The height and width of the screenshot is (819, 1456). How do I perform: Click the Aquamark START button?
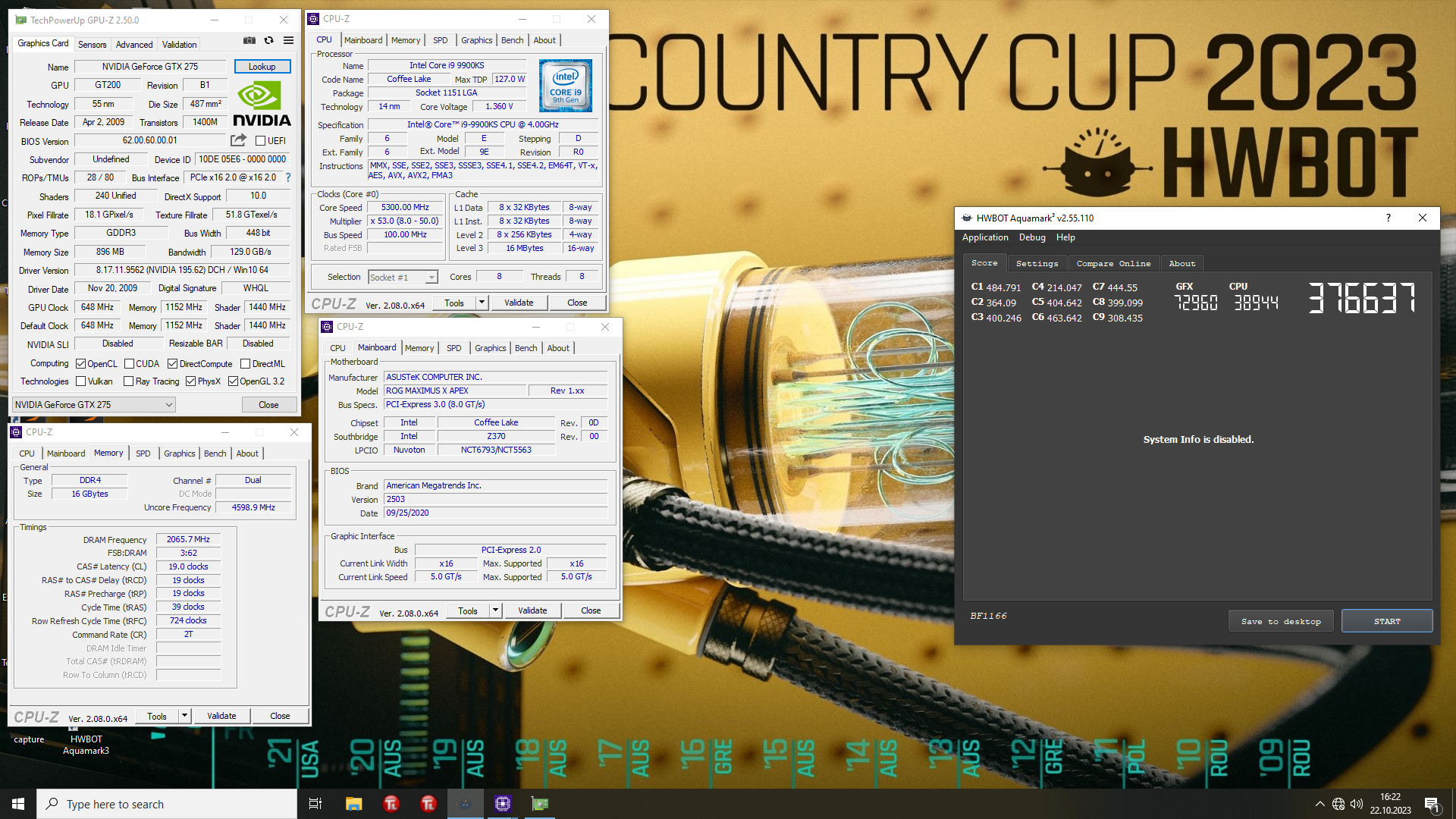pos(1387,621)
